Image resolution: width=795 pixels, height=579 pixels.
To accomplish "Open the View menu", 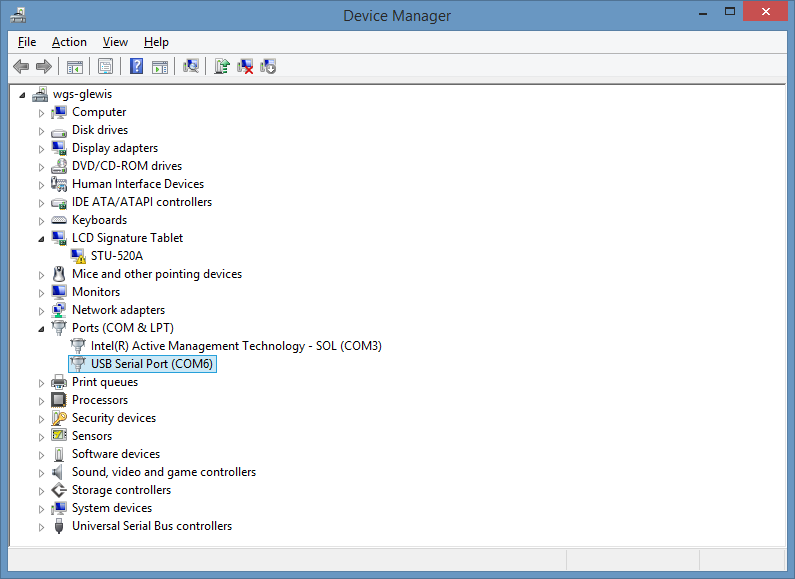I will pyautogui.click(x=115, y=42).
